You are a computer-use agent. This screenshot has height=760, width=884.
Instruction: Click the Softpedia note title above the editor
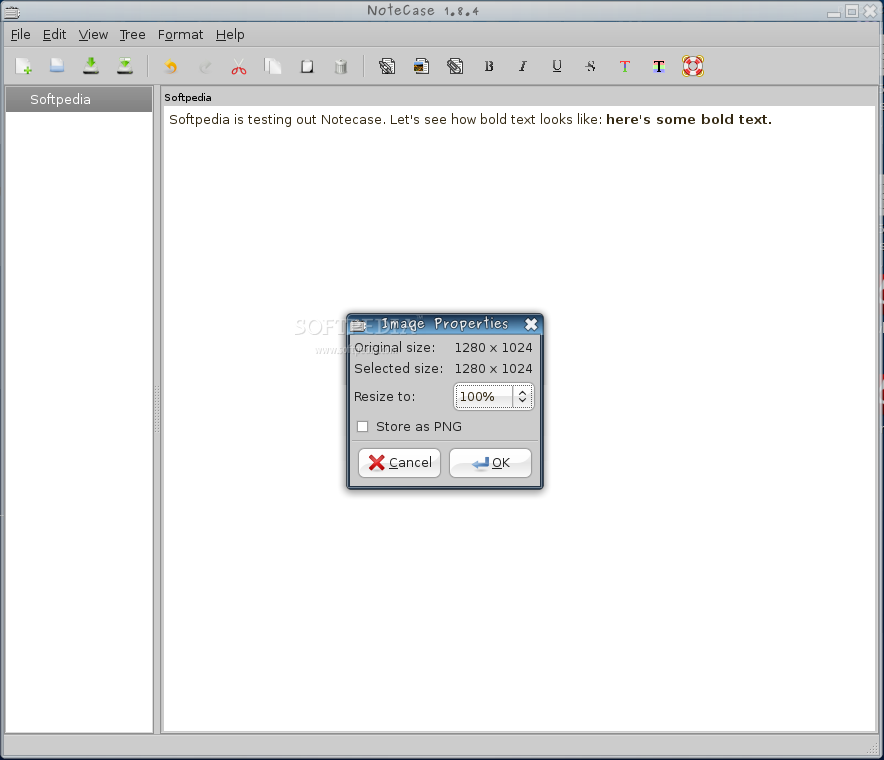(x=188, y=98)
